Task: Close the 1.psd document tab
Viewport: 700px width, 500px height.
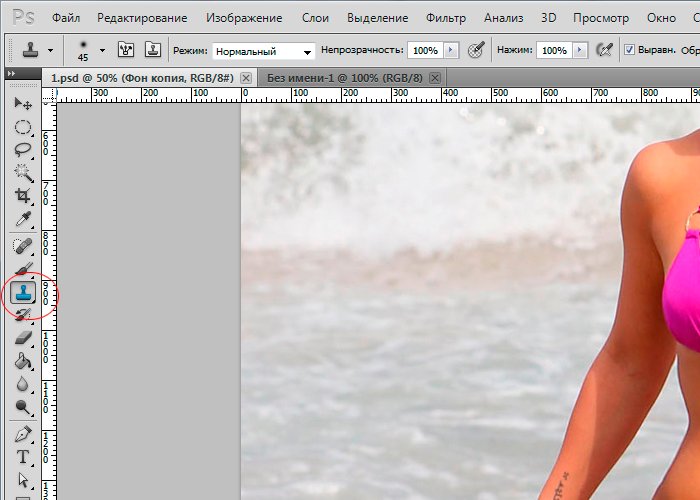Action: pos(246,78)
